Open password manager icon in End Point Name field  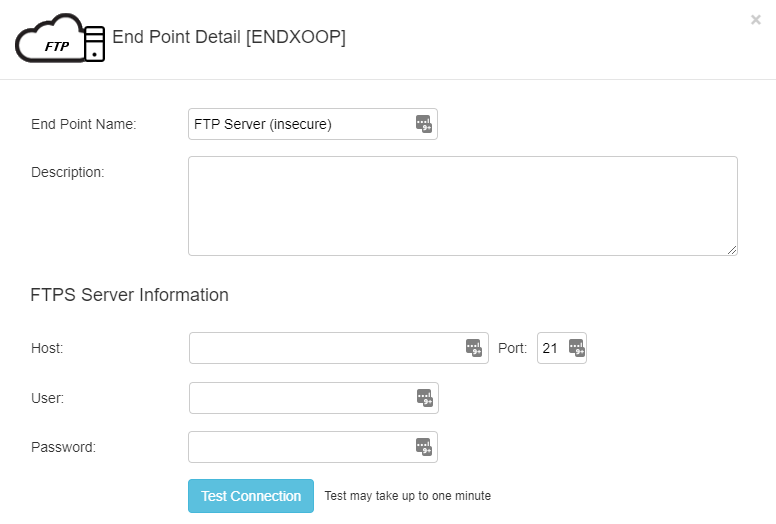pyautogui.click(x=424, y=124)
